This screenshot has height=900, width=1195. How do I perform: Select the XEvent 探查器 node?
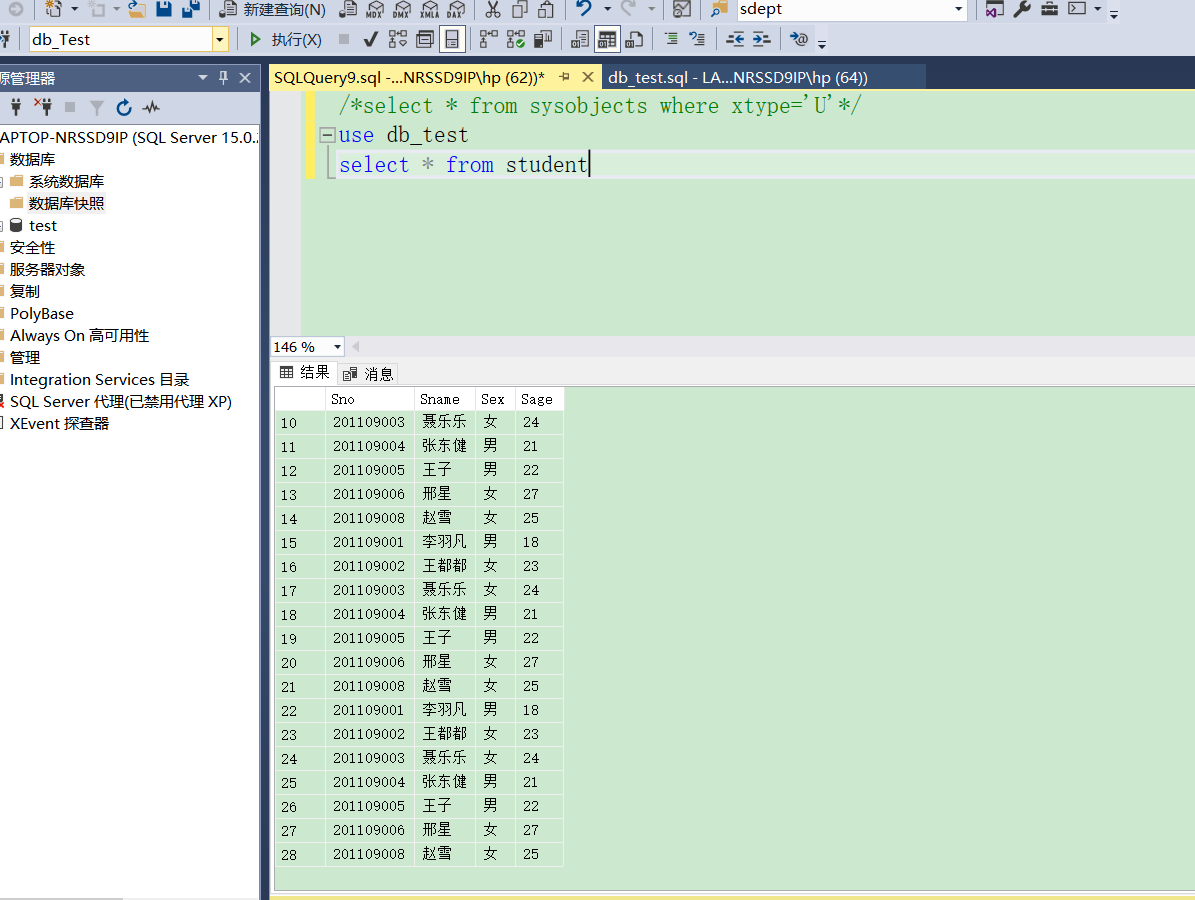coord(59,424)
